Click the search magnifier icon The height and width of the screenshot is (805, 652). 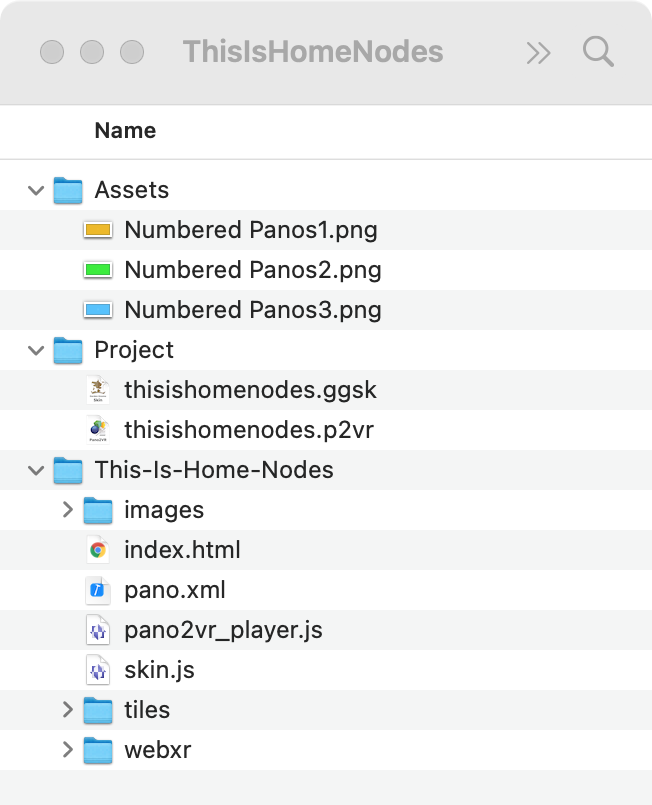pos(598,52)
